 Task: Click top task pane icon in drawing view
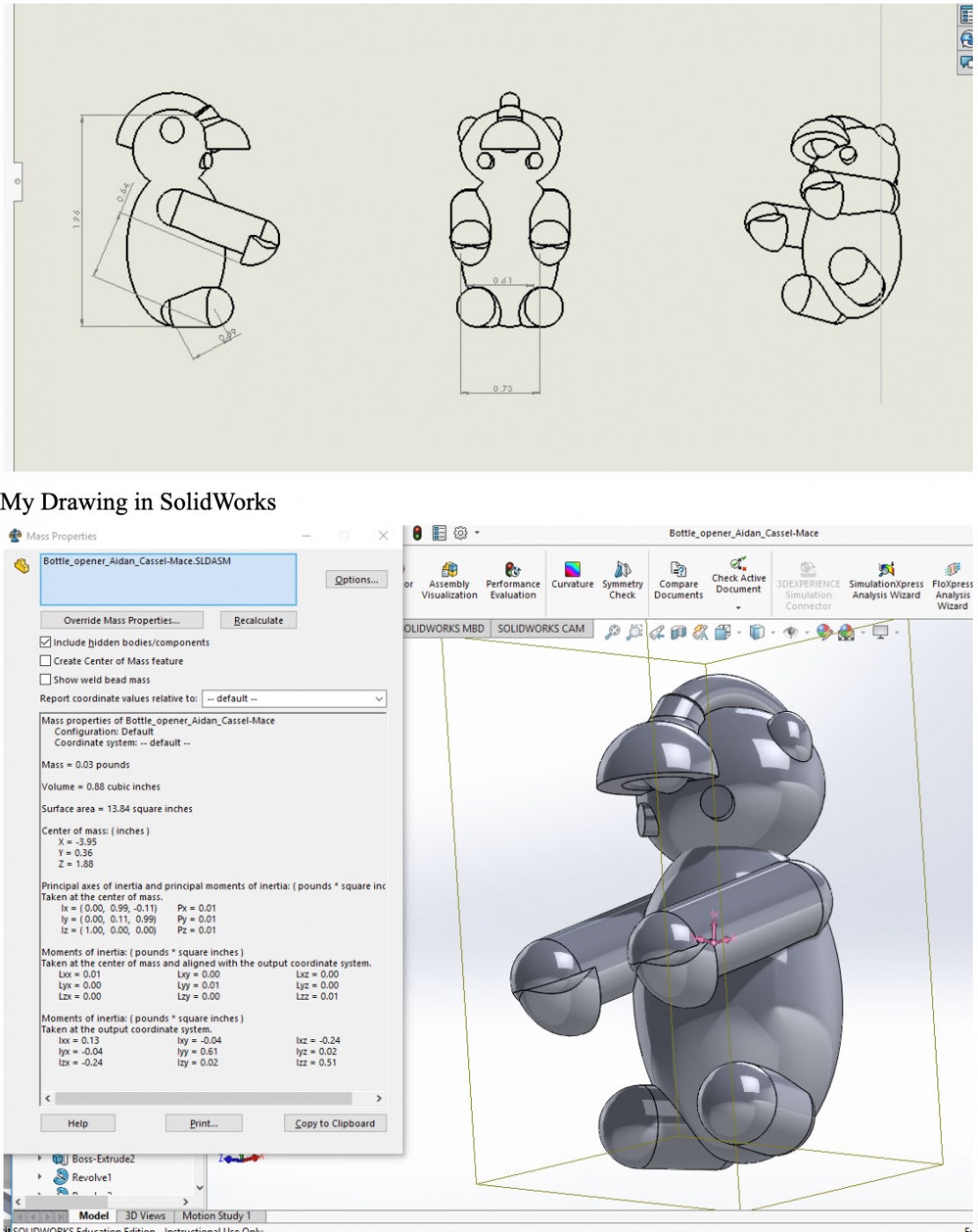(x=967, y=14)
